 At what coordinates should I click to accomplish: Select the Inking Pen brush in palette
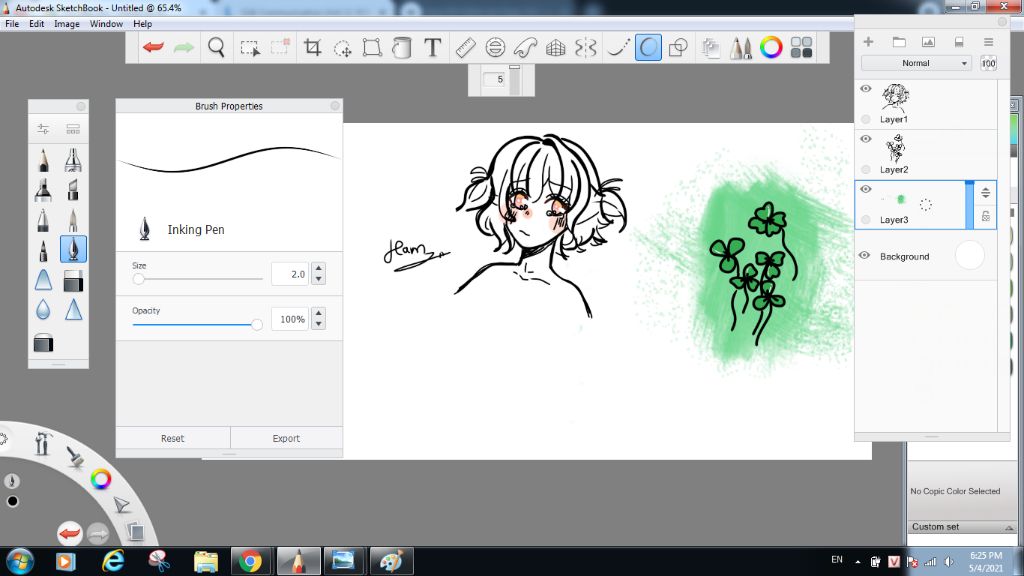[73, 249]
